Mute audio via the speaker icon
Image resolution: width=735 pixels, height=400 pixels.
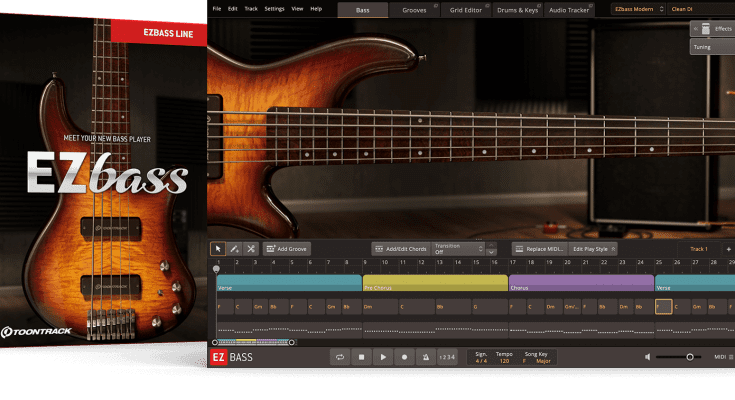(x=648, y=357)
